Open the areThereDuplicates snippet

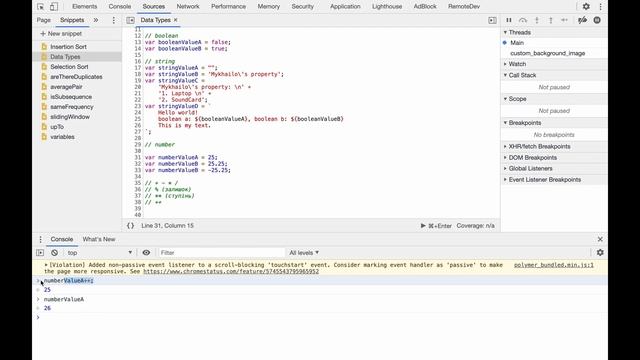click(76, 77)
